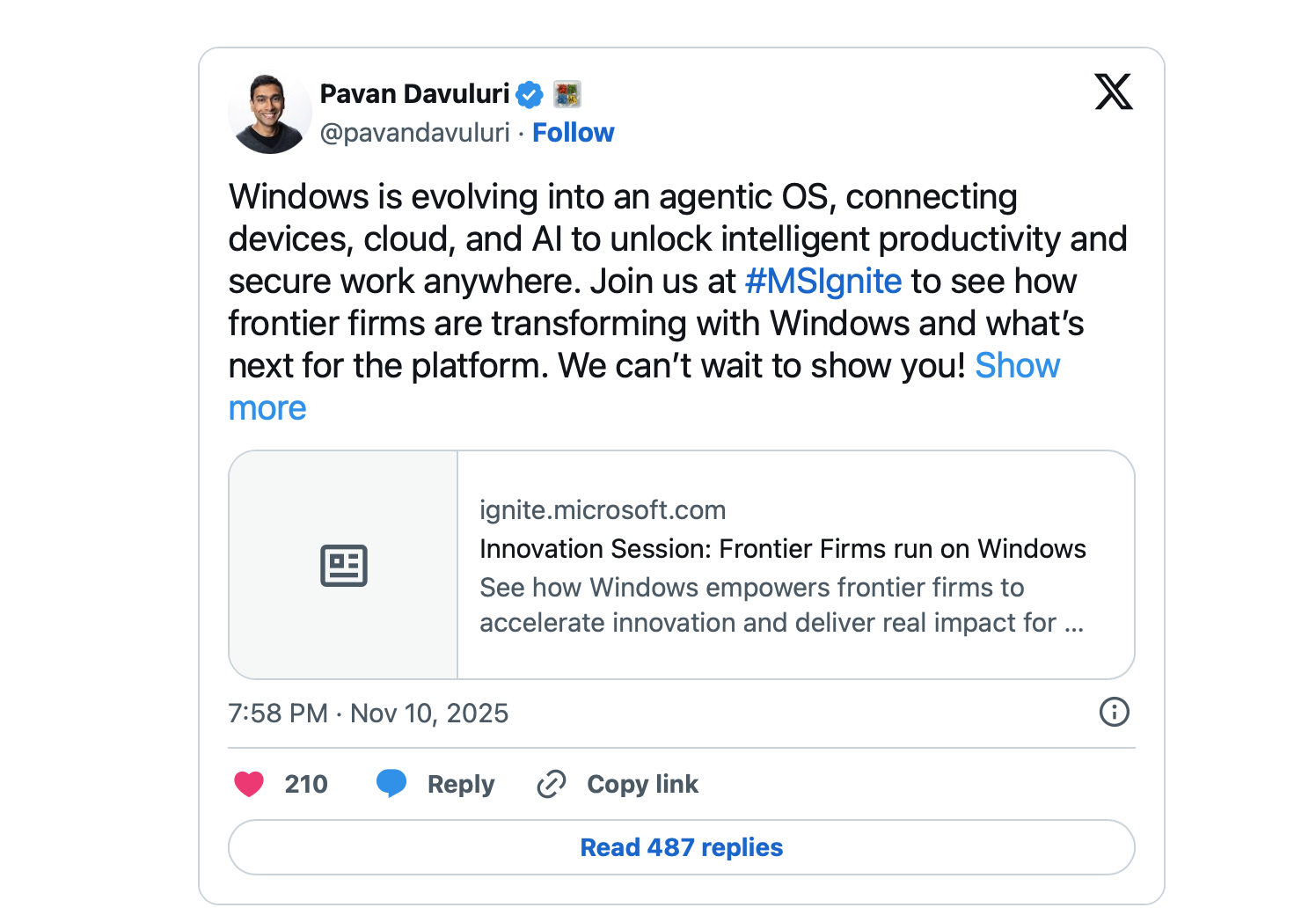The image size is (1316, 915).
Task: Click the affiliation badge beside the verified checkmark
Action: click(x=567, y=94)
